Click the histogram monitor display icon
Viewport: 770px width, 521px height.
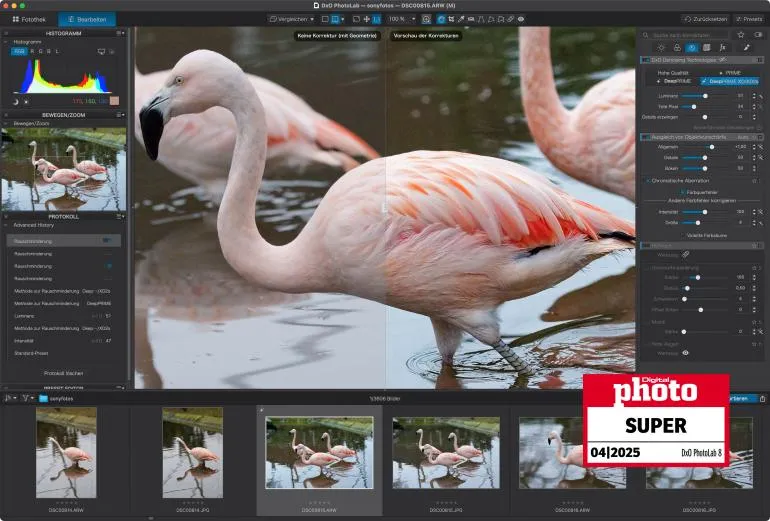(x=101, y=51)
